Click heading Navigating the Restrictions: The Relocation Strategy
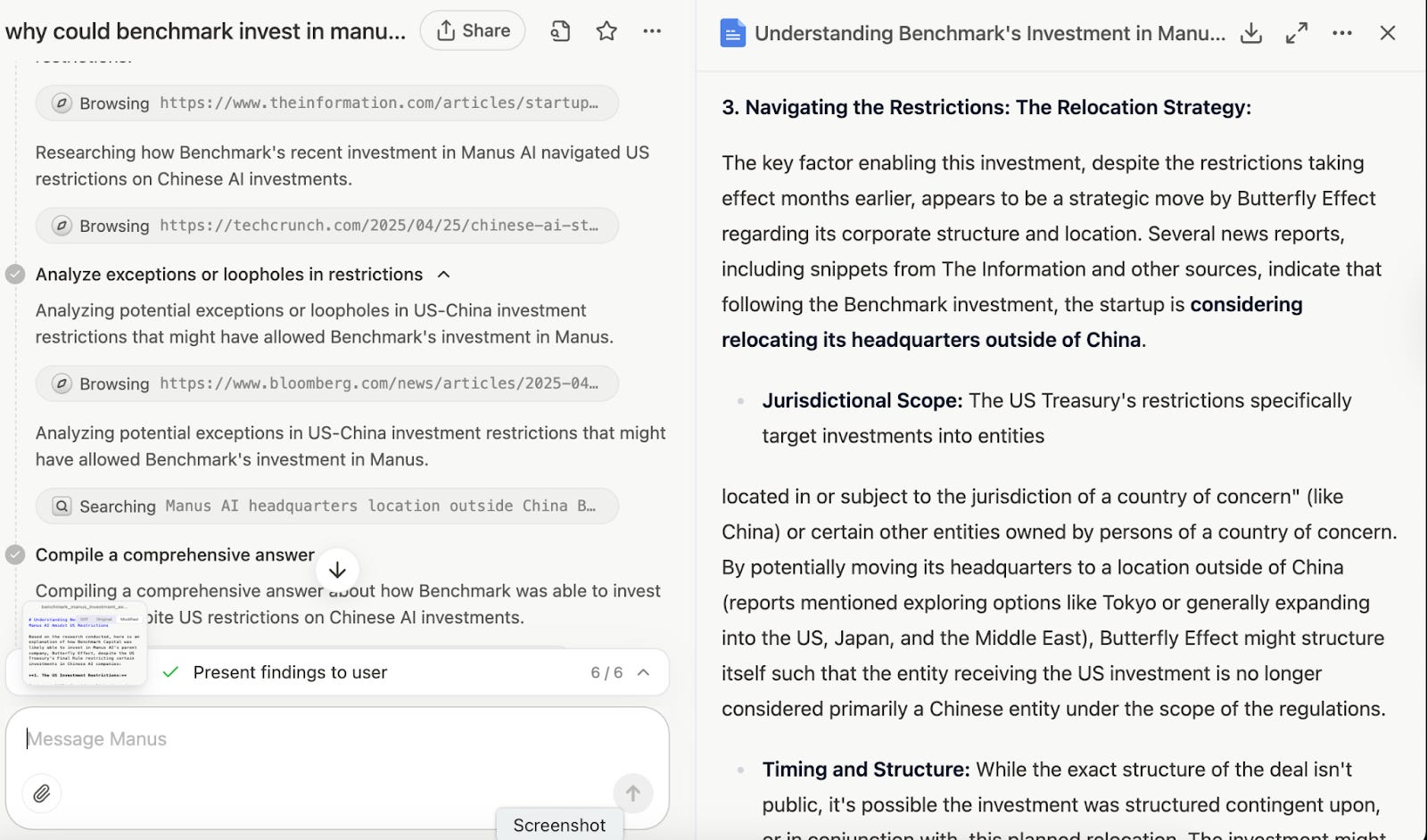 coord(986,107)
